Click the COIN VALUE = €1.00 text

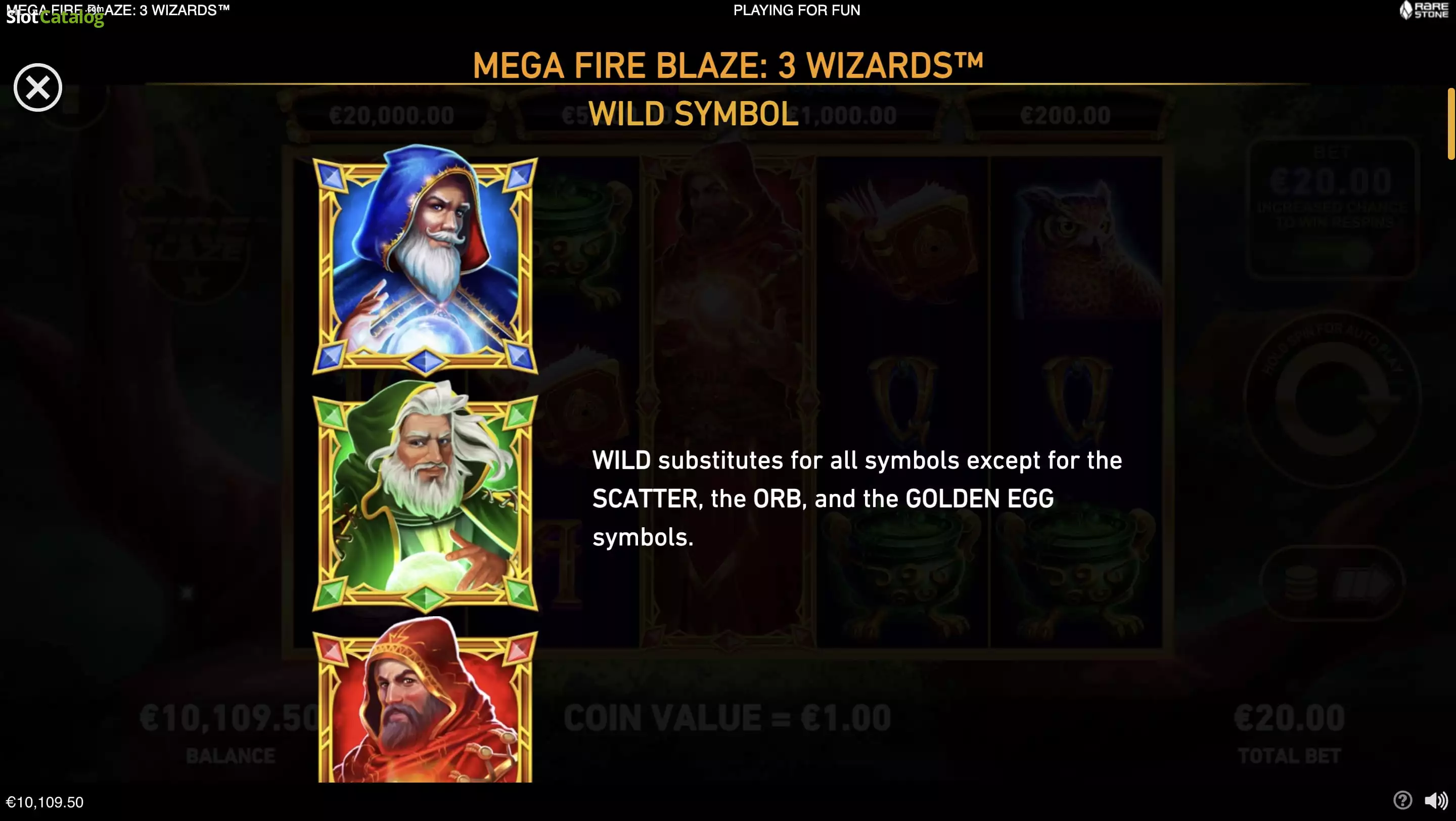pyautogui.click(x=727, y=718)
